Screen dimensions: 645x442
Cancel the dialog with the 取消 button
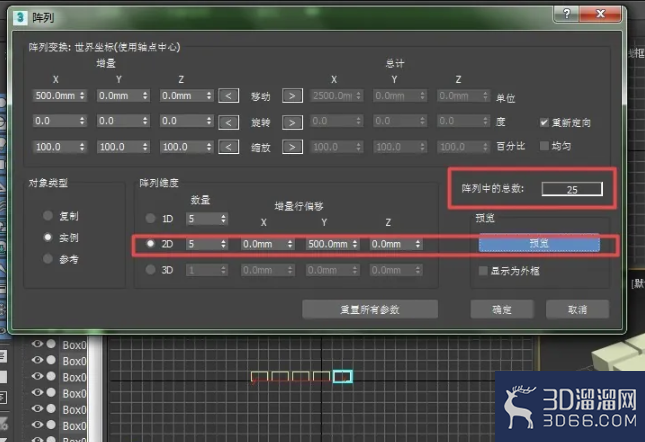pos(577,309)
